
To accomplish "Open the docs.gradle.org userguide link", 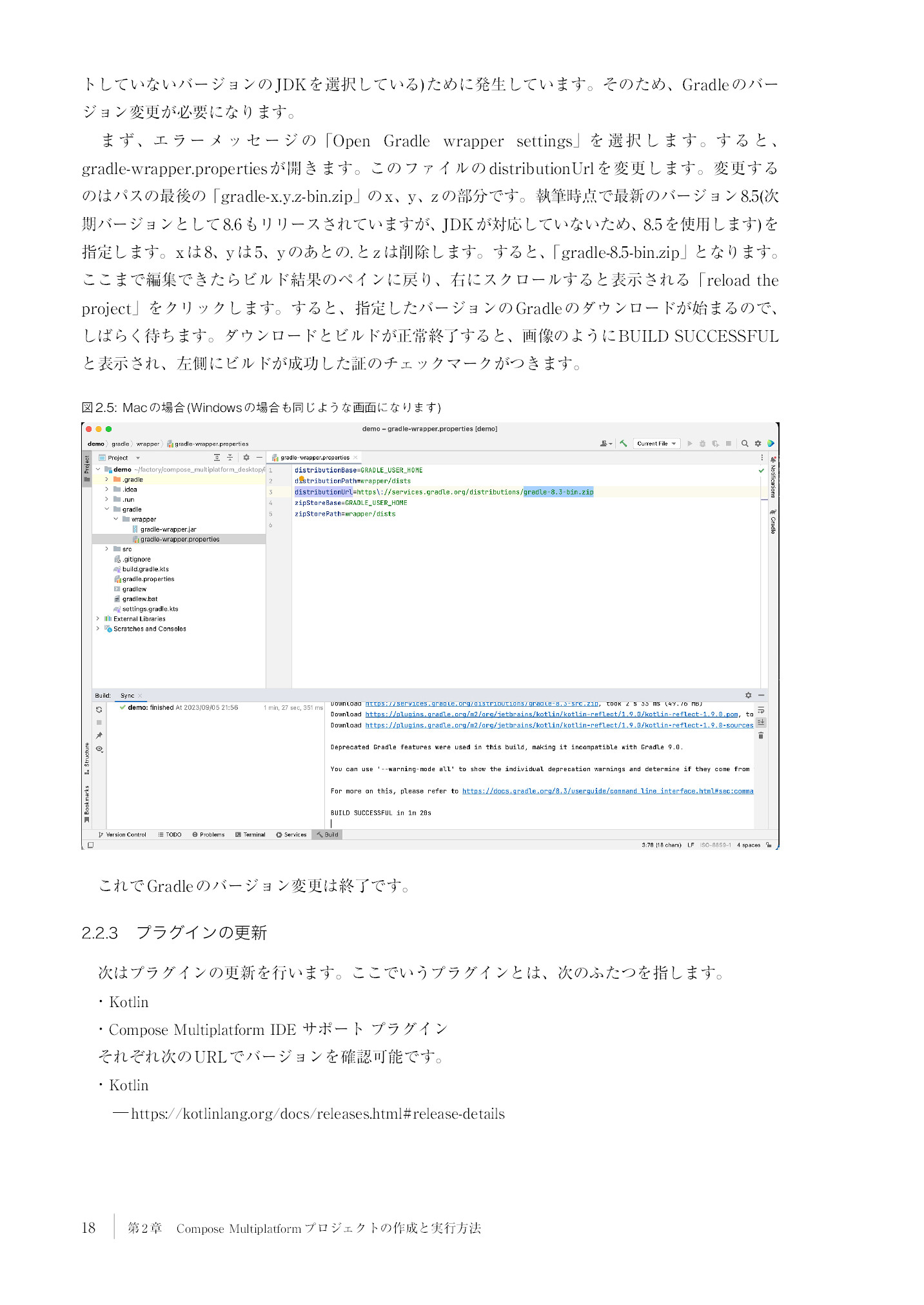I will 607,791.
